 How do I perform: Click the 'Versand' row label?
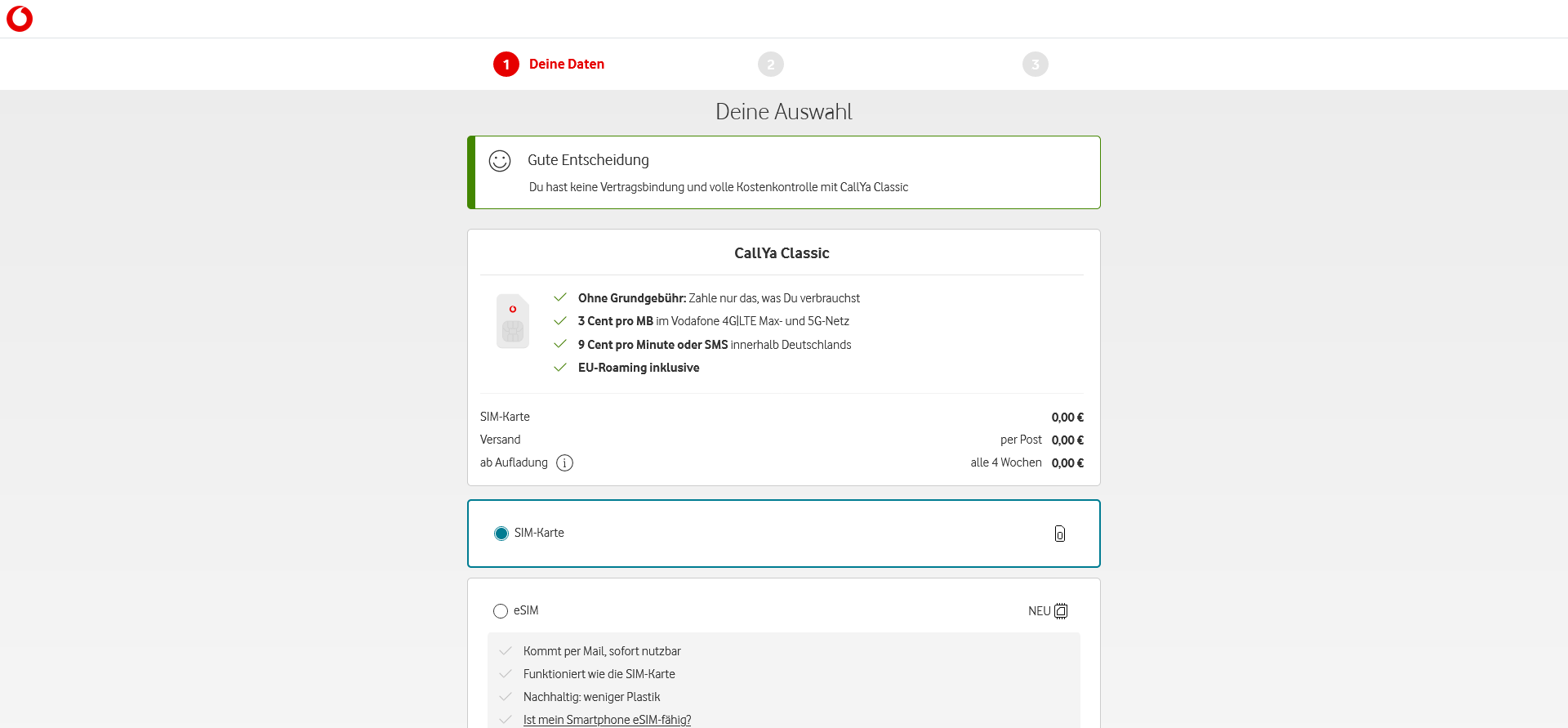(x=500, y=440)
